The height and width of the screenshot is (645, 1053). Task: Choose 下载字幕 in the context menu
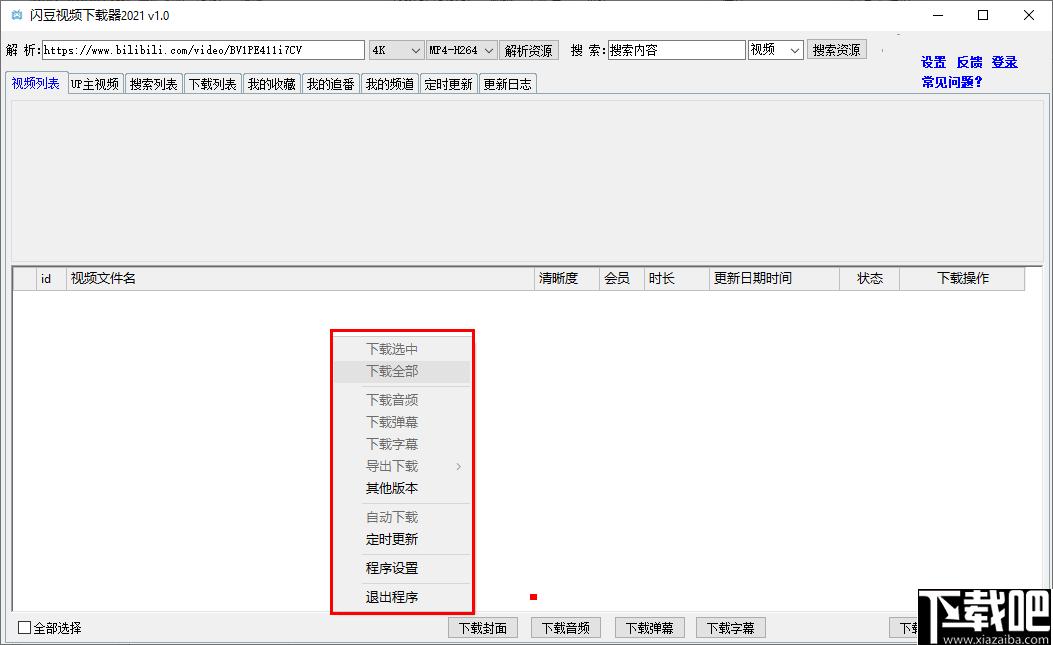(402, 444)
